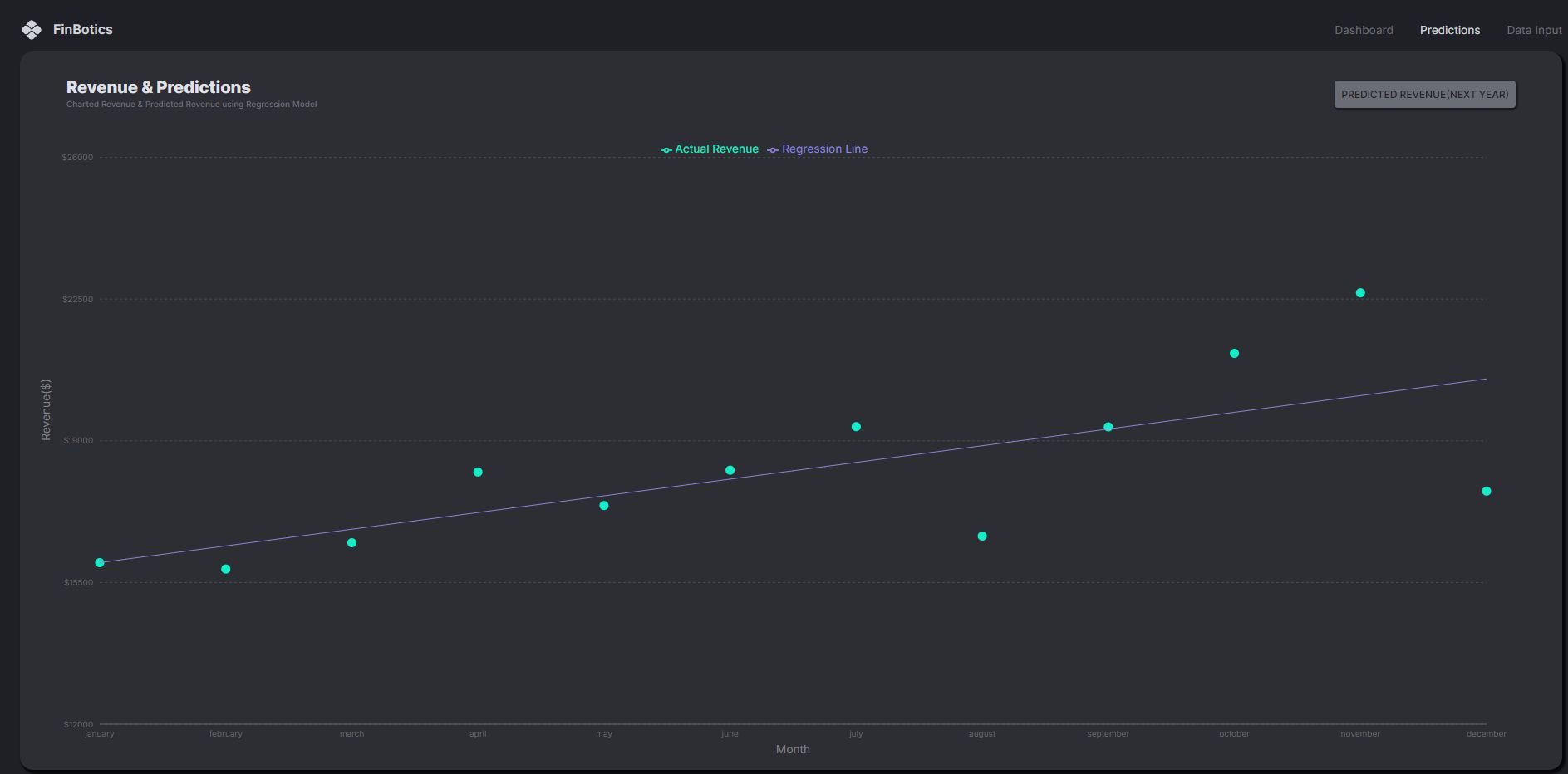Open the Dashboard page
This screenshot has height=774, width=1568.
point(1364,30)
